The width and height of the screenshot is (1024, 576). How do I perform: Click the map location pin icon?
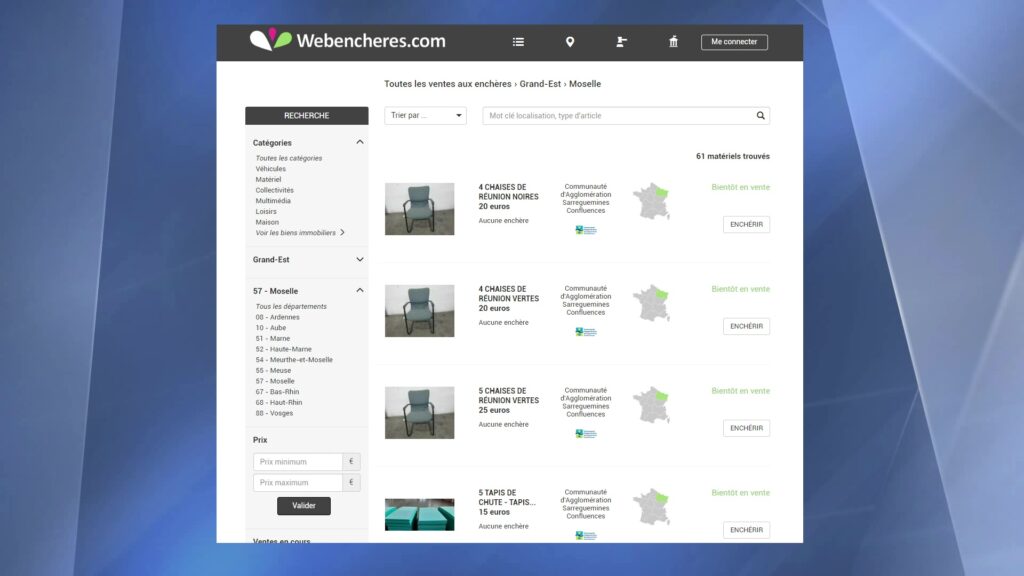click(570, 42)
